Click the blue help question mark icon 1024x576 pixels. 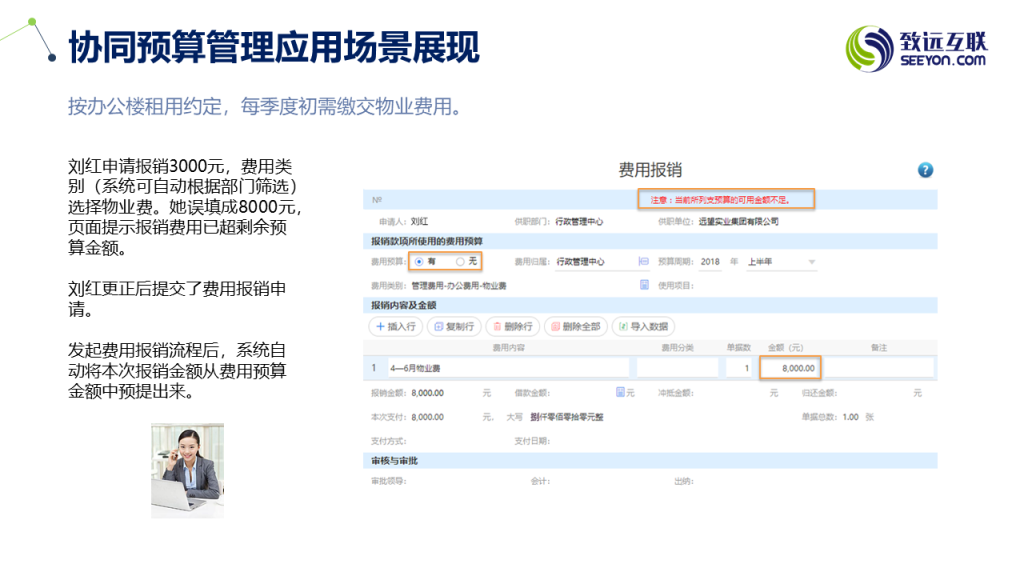click(925, 170)
